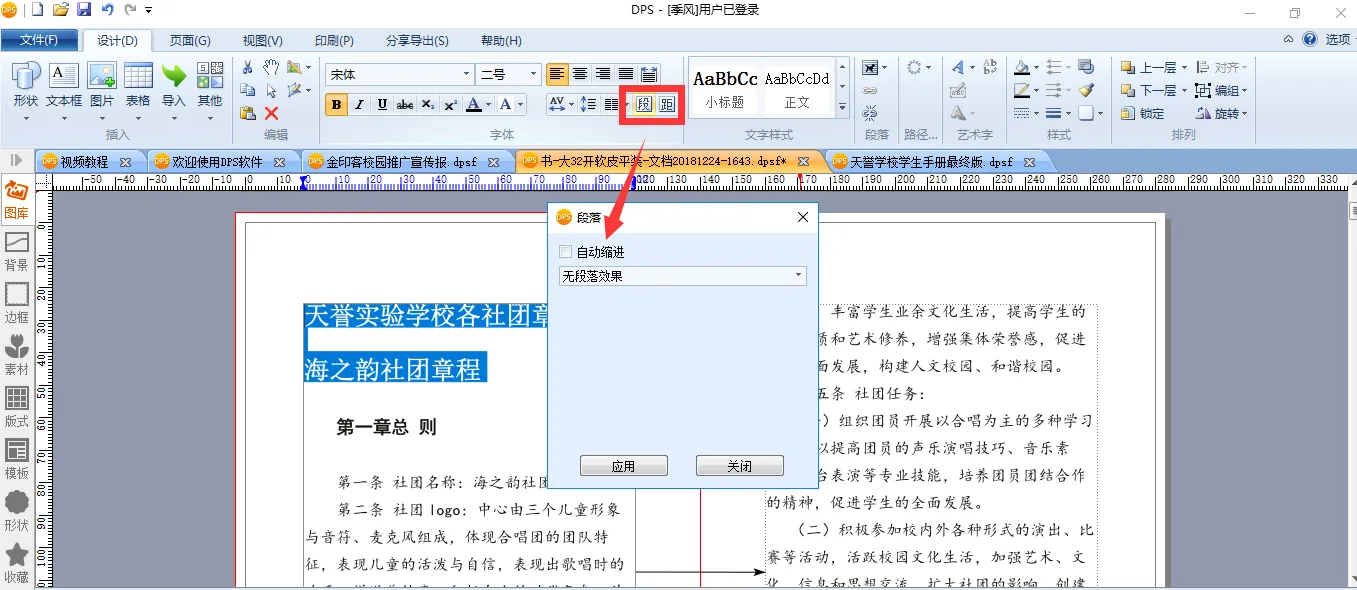Image resolution: width=1357 pixels, height=590 pixels.
Task: Click the italic formatting icon
Action: coord(359,105)
